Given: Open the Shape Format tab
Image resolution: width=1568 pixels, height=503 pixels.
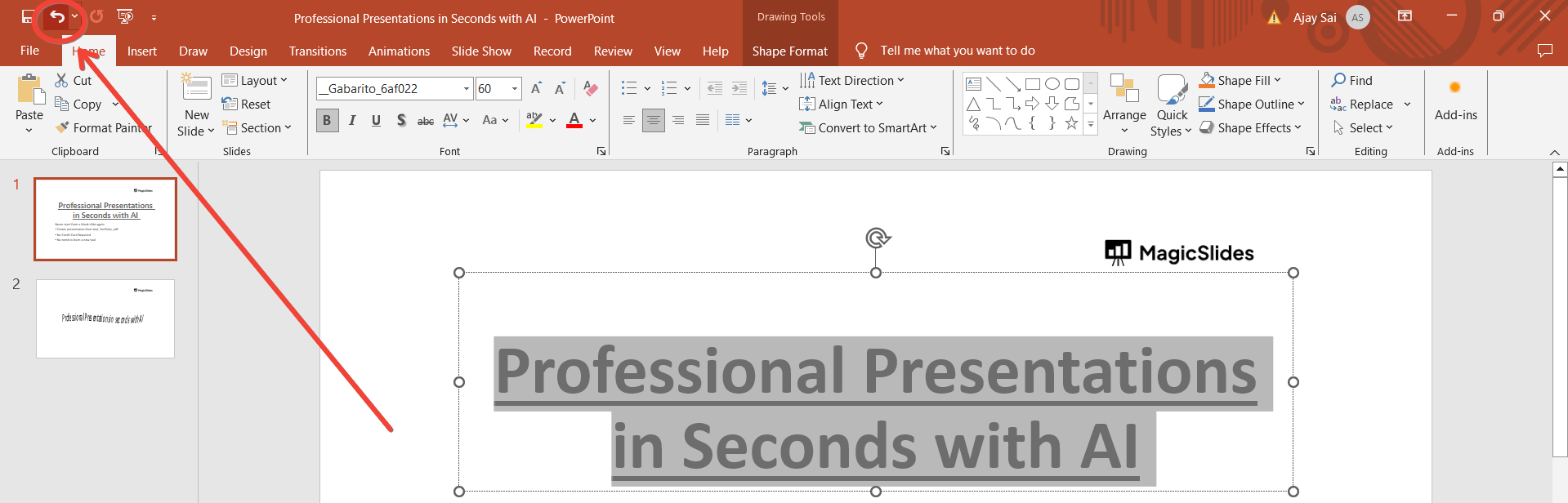Looking at the screenshot, I should click(x=790, y=51).
